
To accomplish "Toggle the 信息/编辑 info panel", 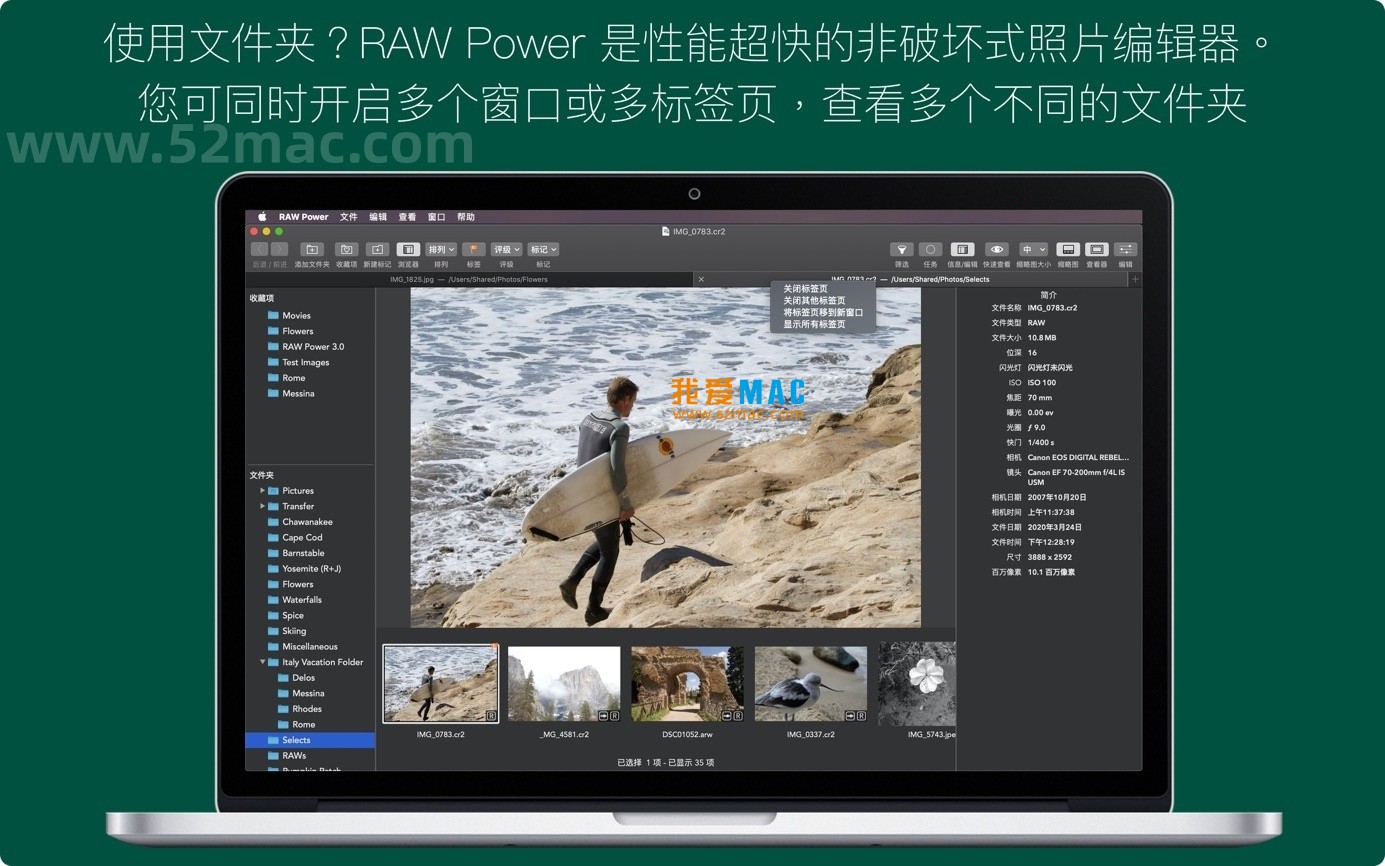I will (x=962, y=249).
